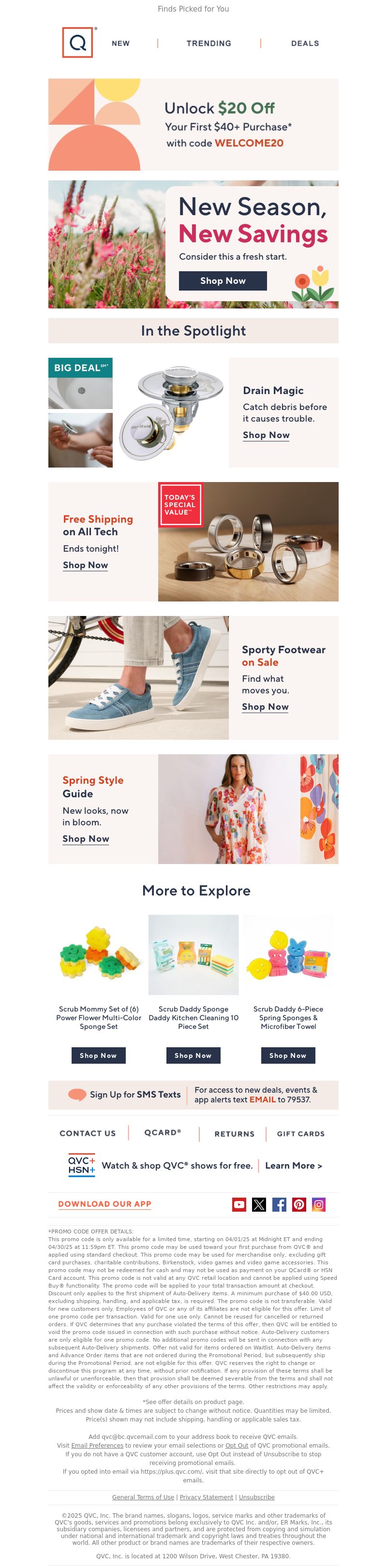Click the Learn More link
The image size is (387, 1568).
click(x=294, y=1166)
